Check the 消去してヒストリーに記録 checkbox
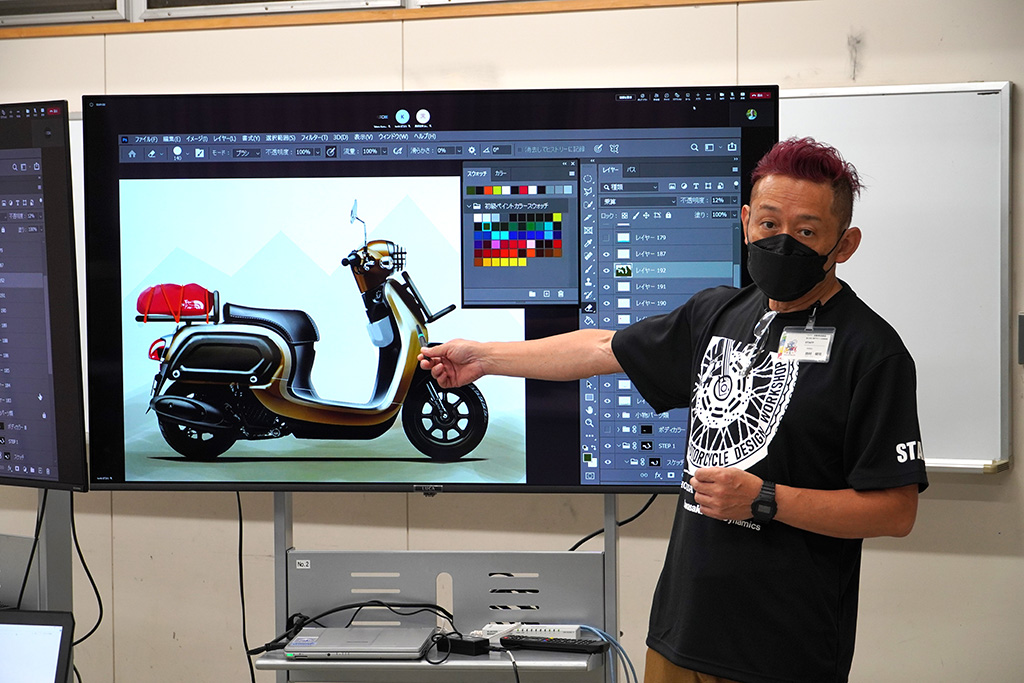 [x=520, y=150]
